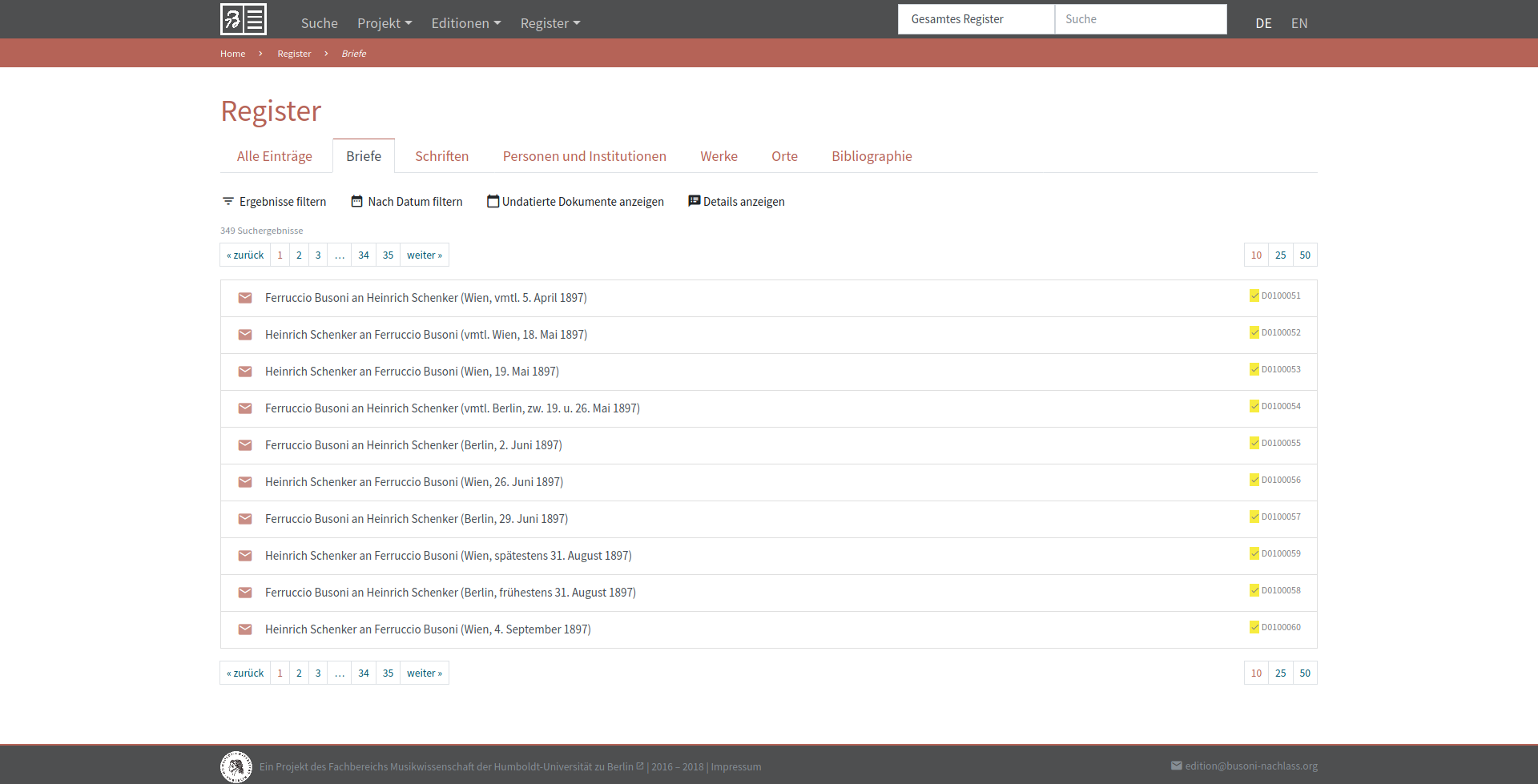Expand the Ergebnisse filtern panel

point(274,202)
